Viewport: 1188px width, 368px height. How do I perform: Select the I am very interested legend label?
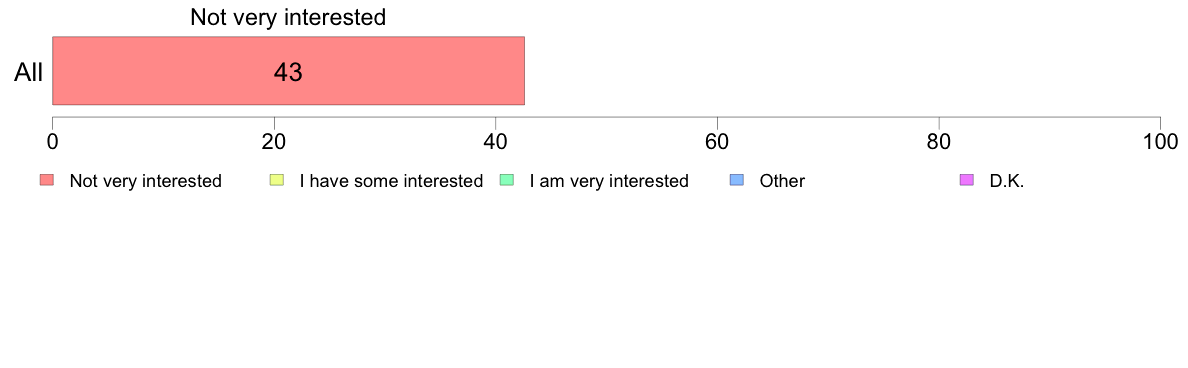coord(609,181)
